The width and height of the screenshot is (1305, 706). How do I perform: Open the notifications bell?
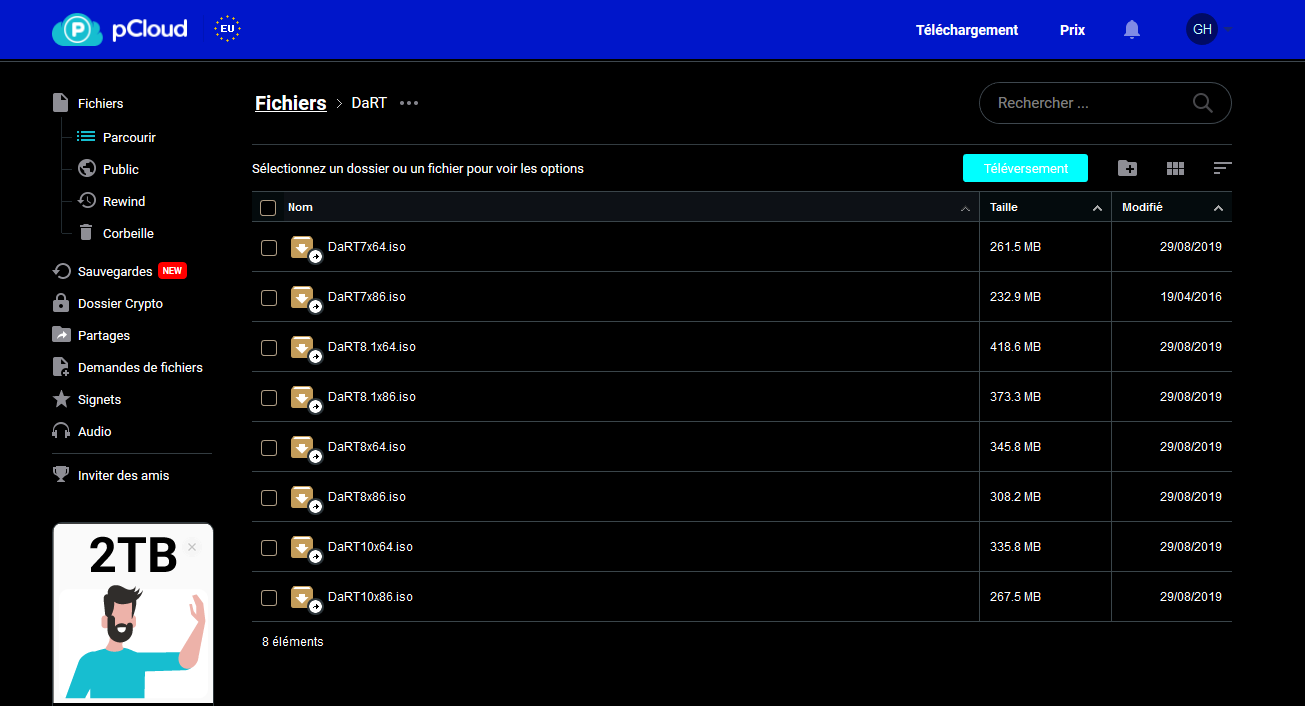(x=1132, y=30)
